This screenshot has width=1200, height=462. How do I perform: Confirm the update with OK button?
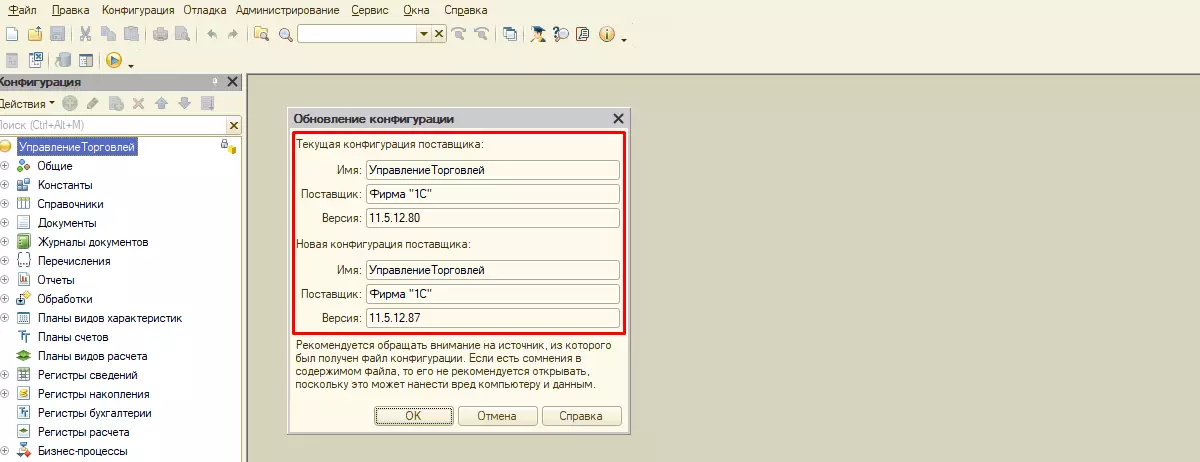[x=413, y=416]
